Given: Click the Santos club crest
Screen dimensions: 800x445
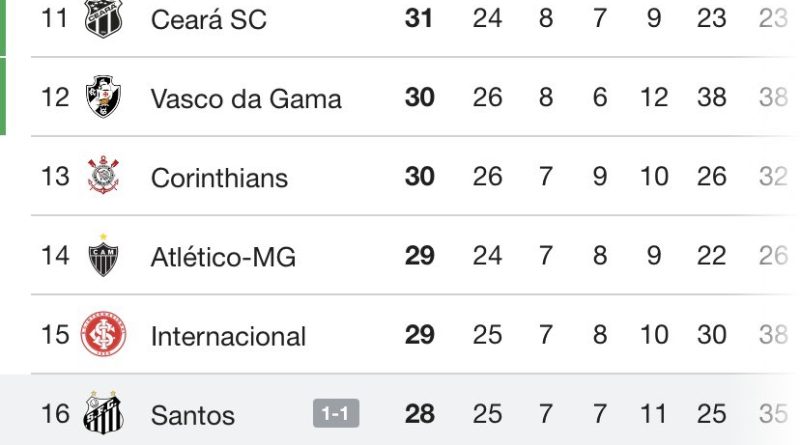Looking at the screenshot, I should pos(103,413).
